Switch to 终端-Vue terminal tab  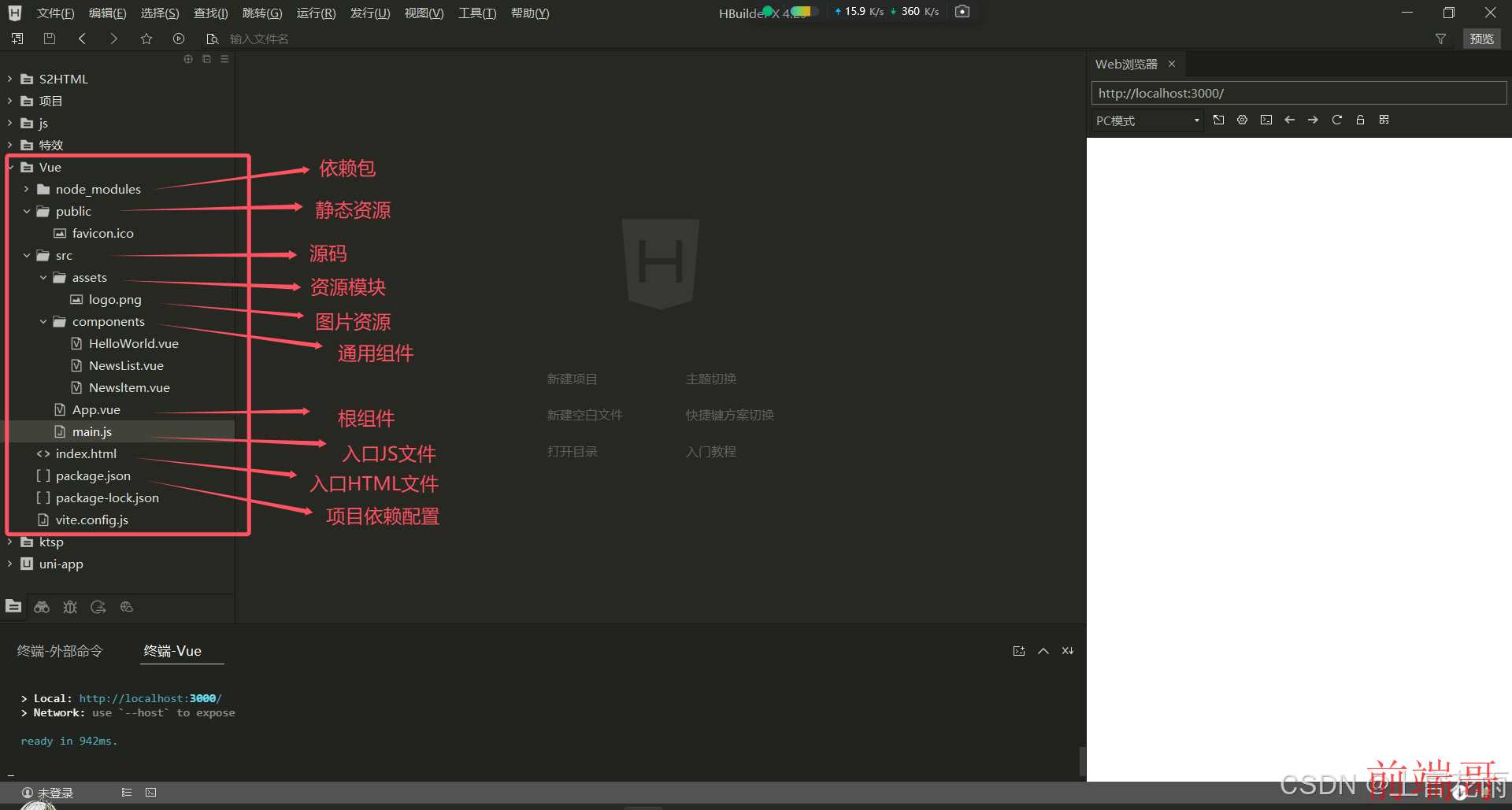[x=172, y=651]
